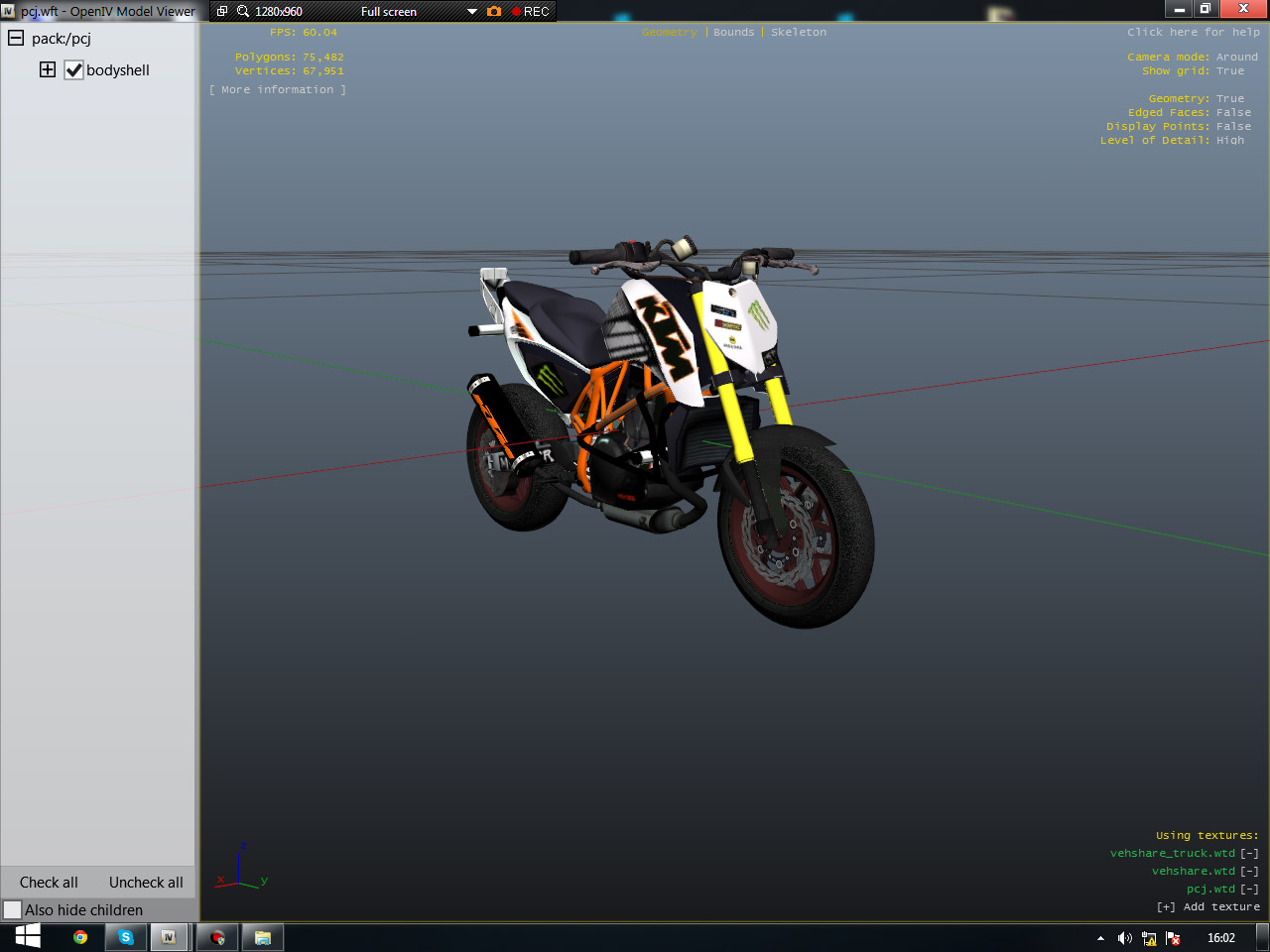Open the screen recorder taskbar app

217,937
